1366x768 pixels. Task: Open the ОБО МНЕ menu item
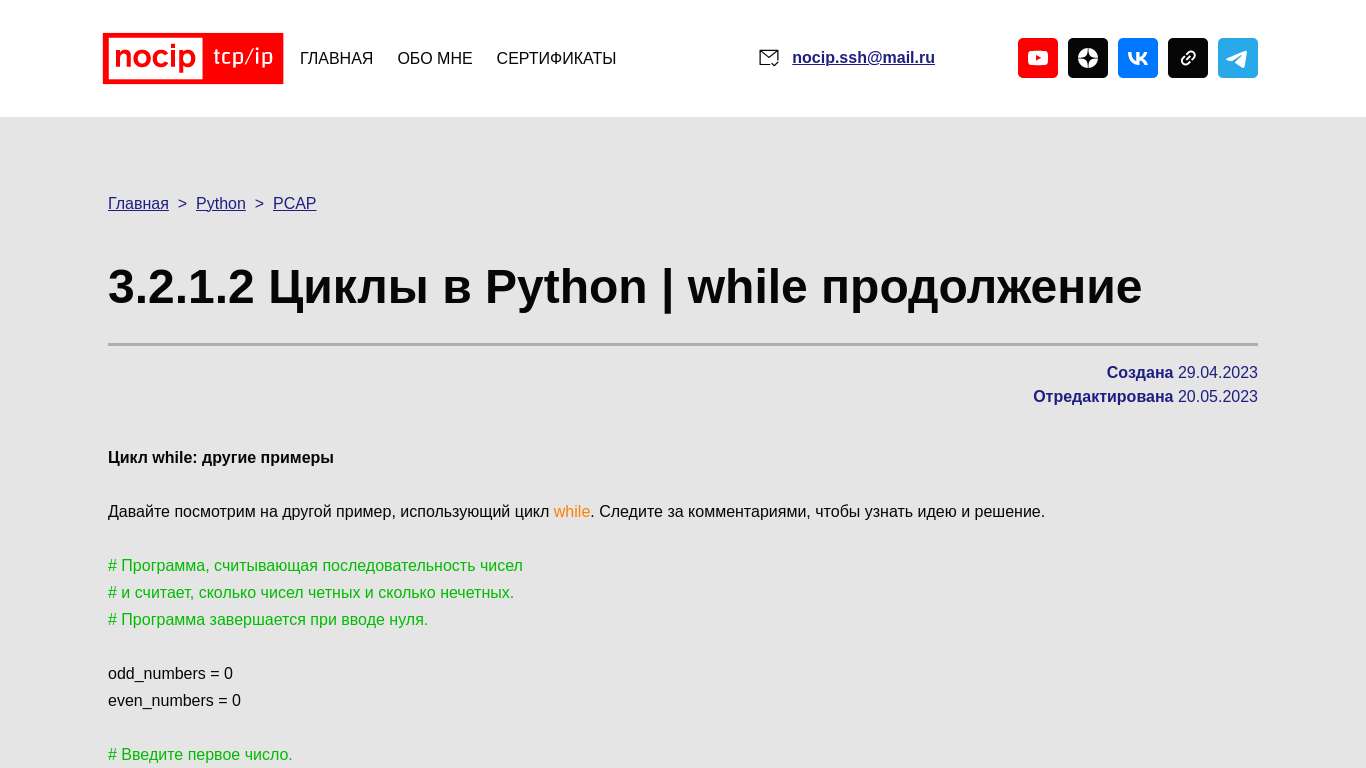point(435,59)
